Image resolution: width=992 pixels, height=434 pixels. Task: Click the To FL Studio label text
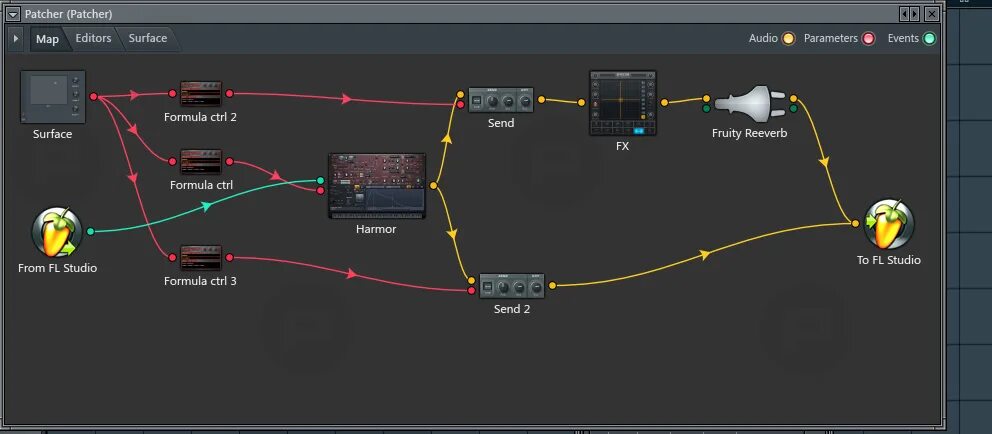click(x=889, y=261)
